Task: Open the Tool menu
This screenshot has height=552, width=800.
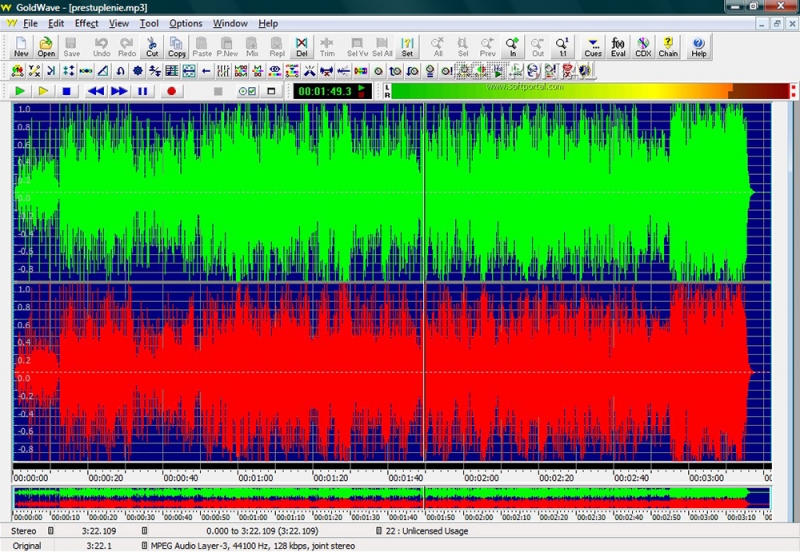Action: [149, 23]
